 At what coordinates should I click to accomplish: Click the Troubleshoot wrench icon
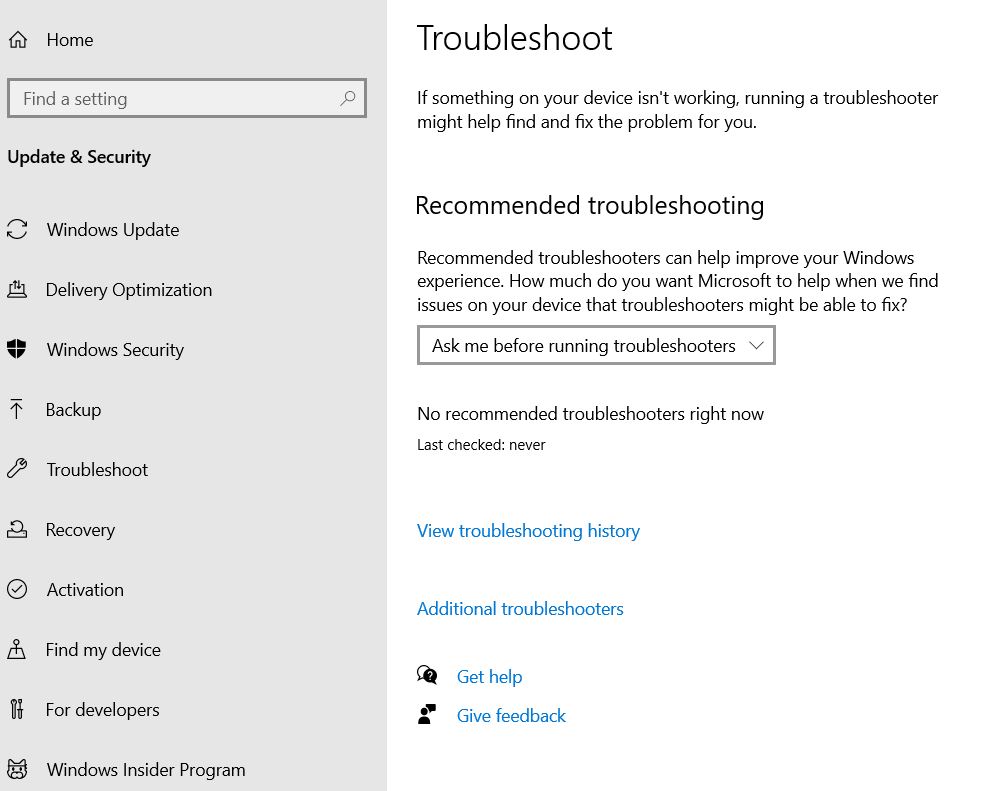(x=17, y=469)
